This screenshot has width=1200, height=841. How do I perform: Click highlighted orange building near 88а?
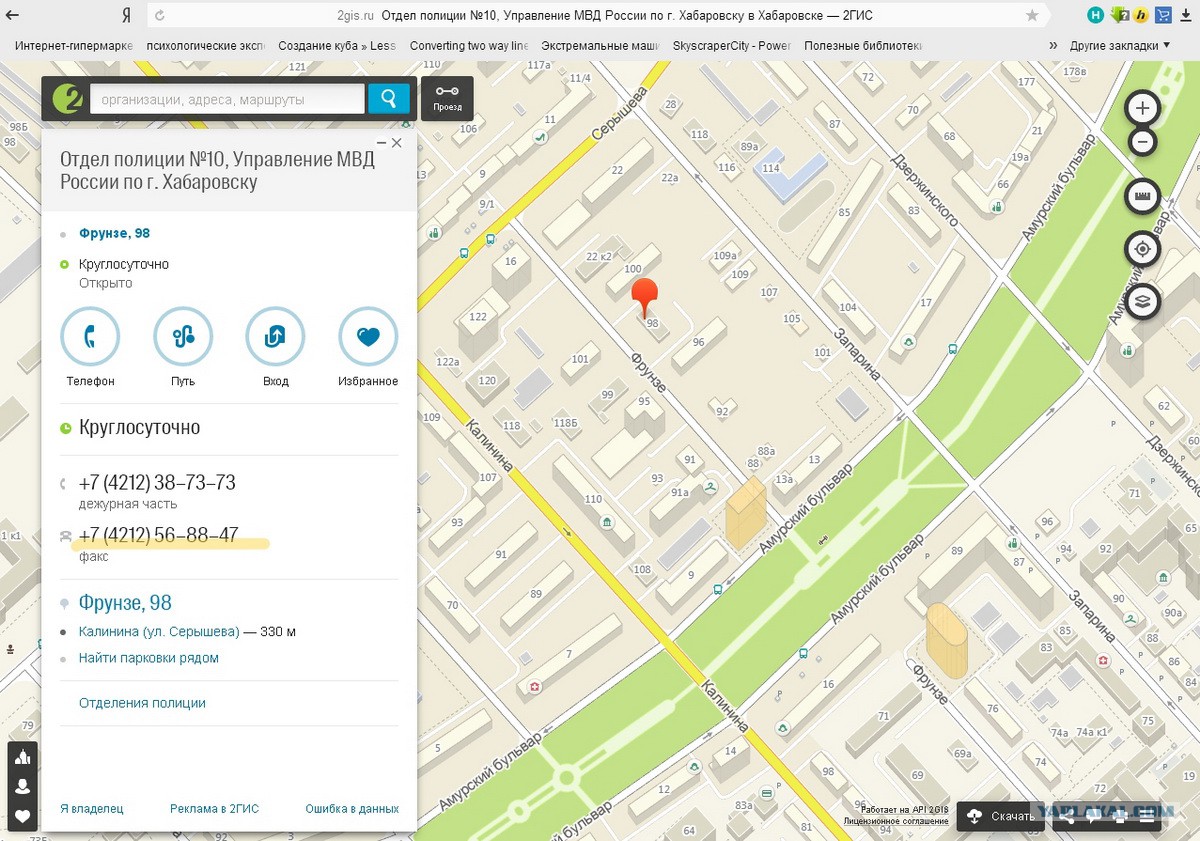click(x=745, y=513)
